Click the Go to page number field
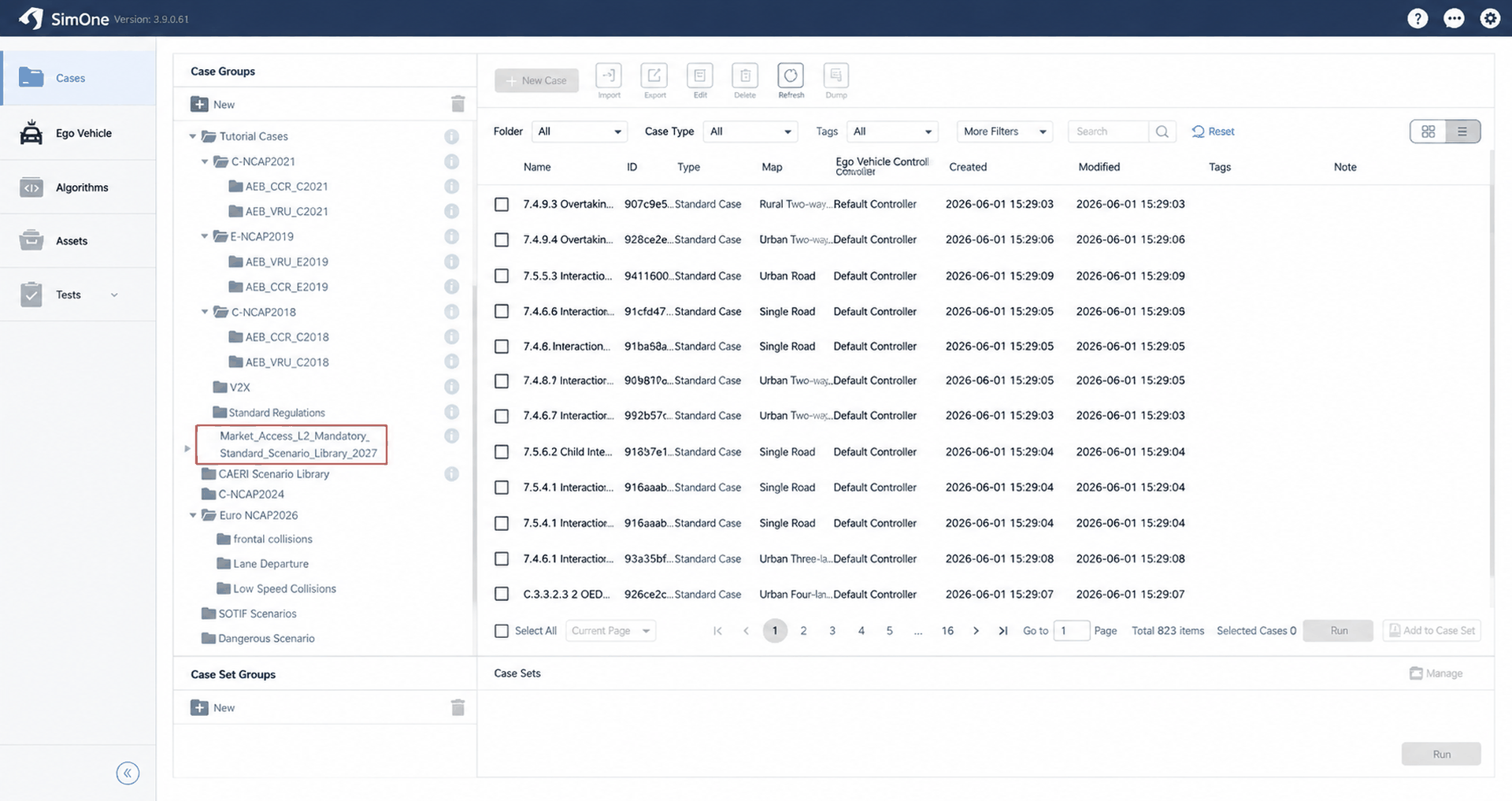Image resolution: width=1512 pixels, height=801 pixels. pos(1072,631)
